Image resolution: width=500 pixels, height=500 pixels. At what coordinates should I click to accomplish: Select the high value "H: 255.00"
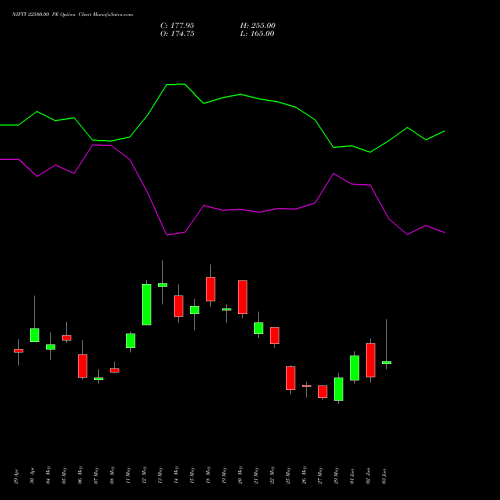[258, 26]
